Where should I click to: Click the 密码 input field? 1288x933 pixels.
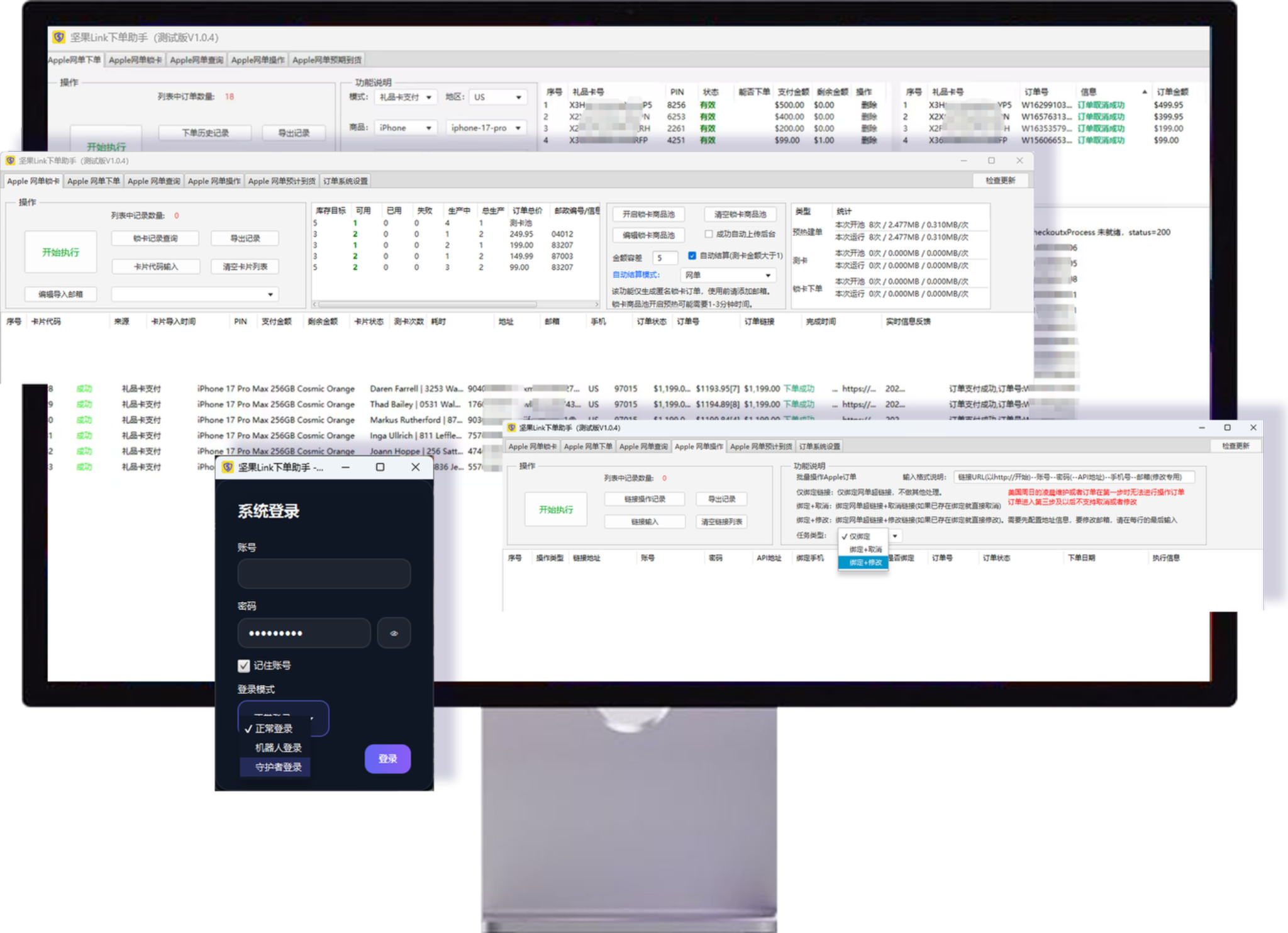click(x=304, y=633)
